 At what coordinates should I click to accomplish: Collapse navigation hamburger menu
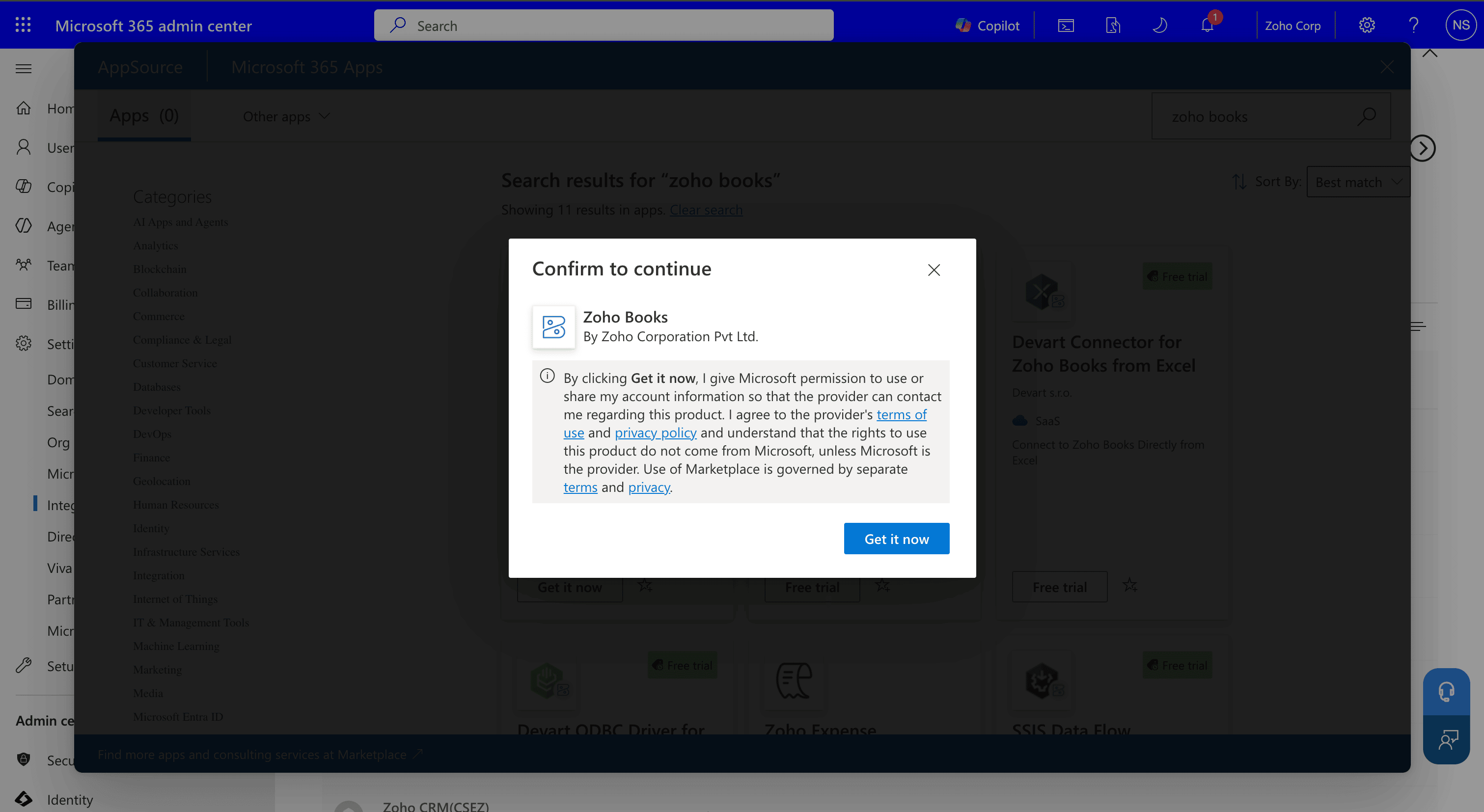click(24, 69)
